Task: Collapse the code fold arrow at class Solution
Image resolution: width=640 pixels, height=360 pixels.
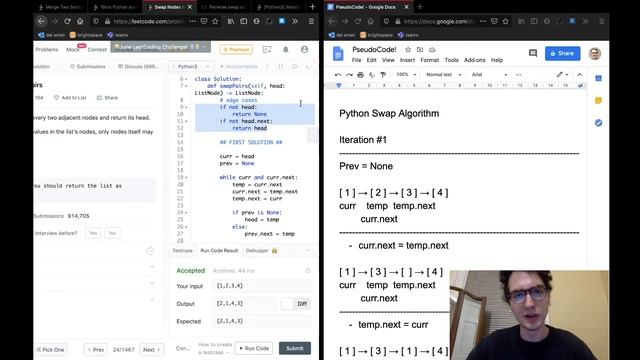Action: [187, 79]
